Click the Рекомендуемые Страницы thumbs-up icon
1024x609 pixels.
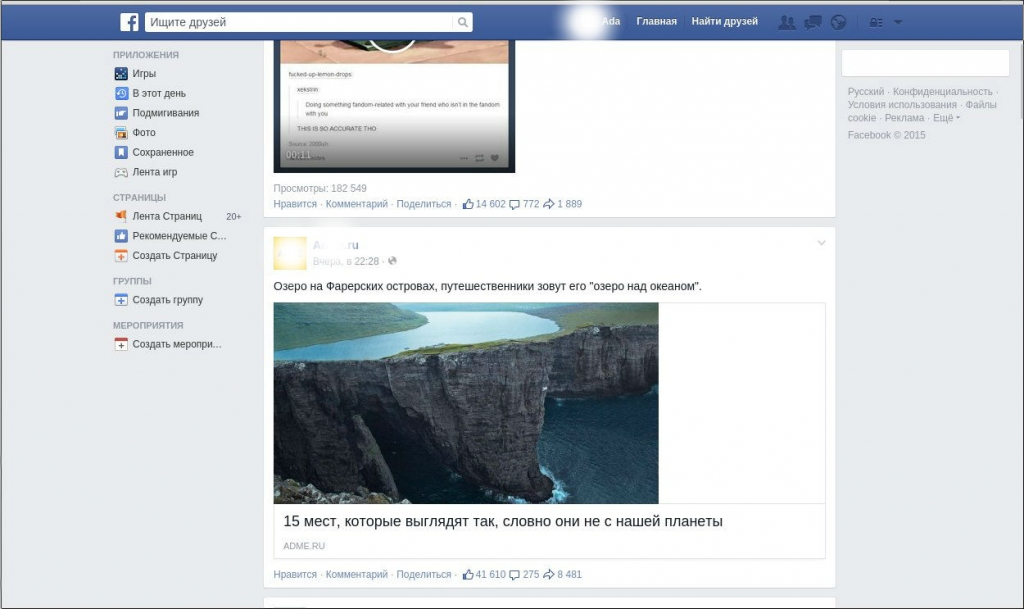coord(121,236)
